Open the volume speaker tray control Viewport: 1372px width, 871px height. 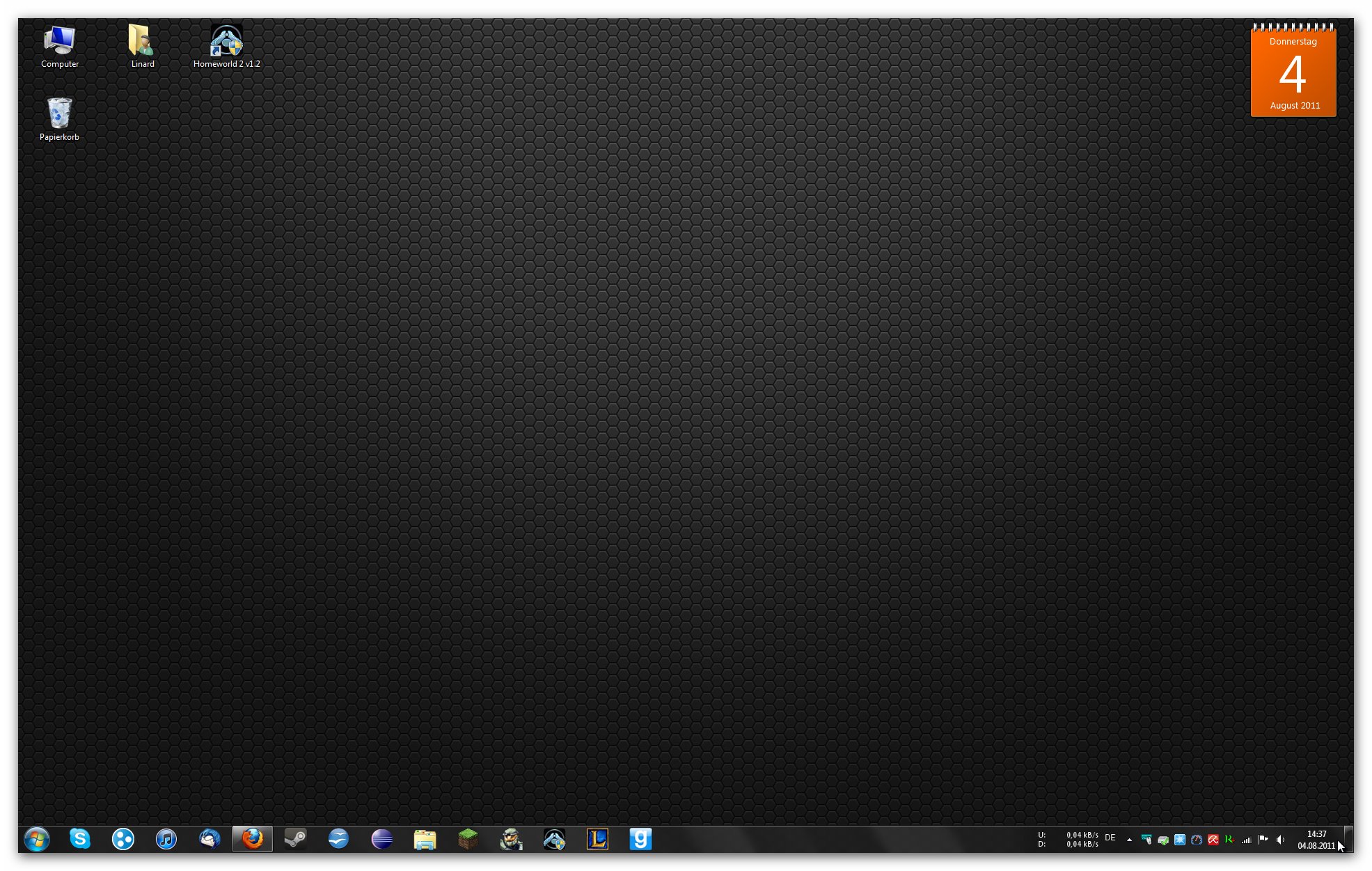tap(1280, 840)
